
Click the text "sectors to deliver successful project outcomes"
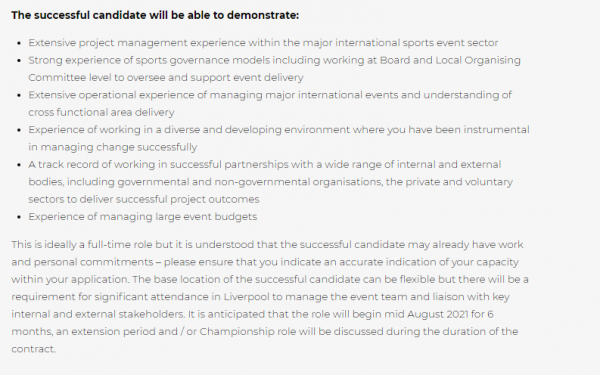click(x=144, y=199)
